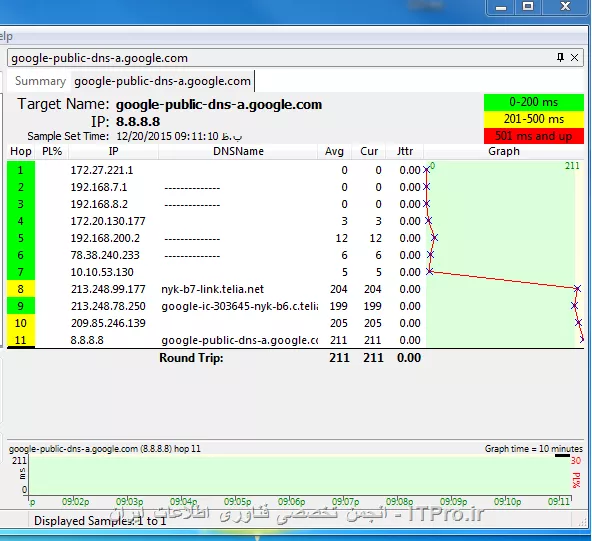Click IP address 78.38.240.233
592x541 pixels.
click(x=105, y=255)
